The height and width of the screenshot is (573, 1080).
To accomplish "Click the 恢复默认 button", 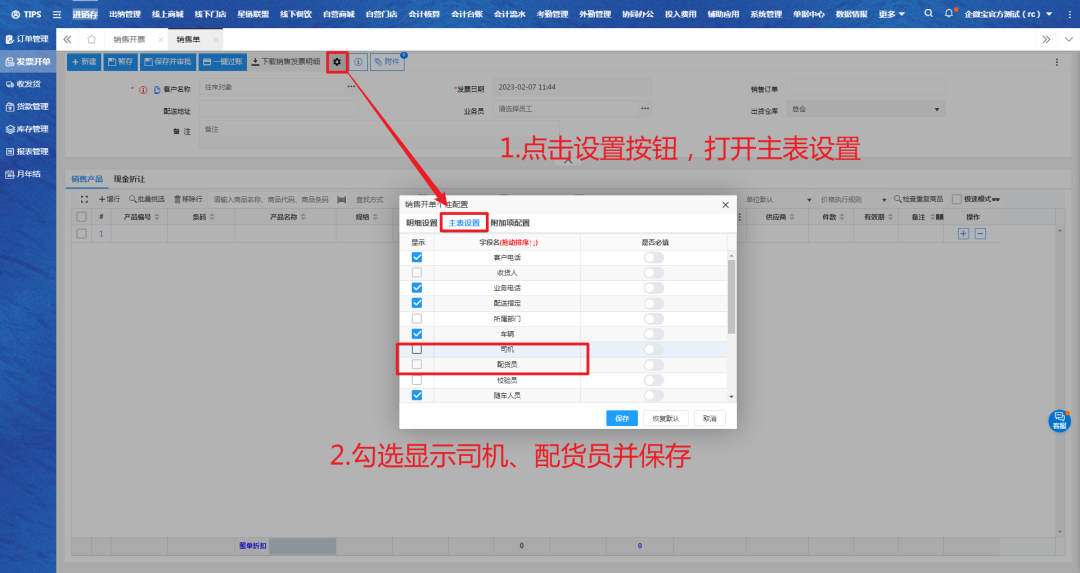I will (x=666, y=419).
